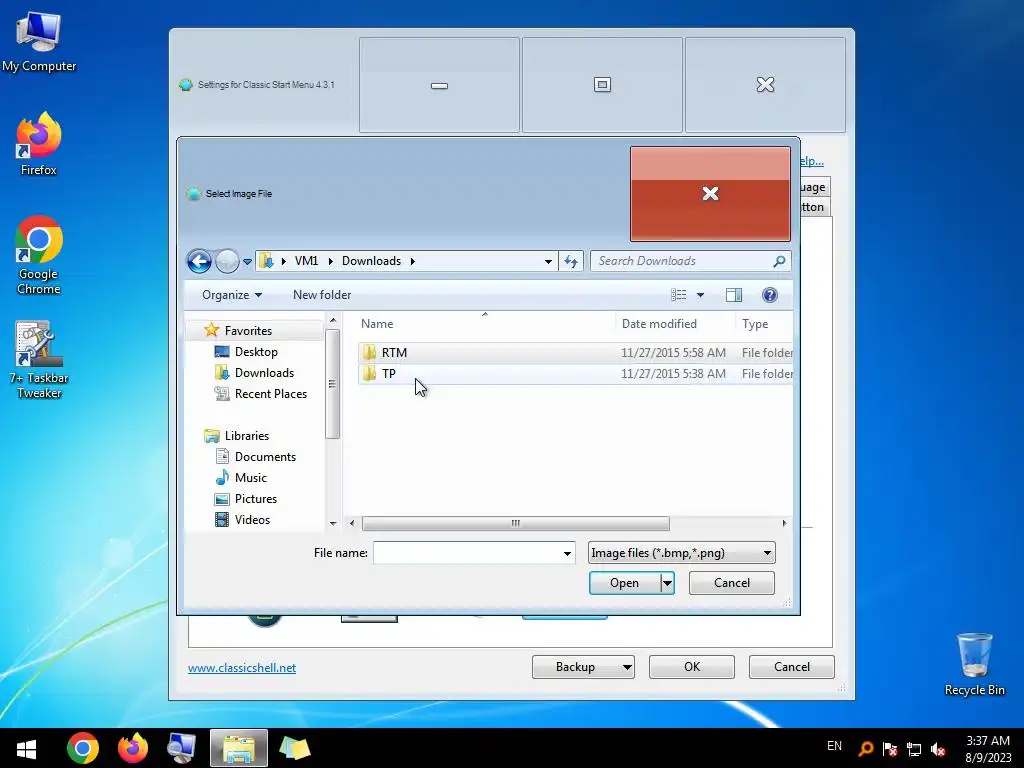
Task: Click horizontal scrollbar left arrow
Action: click(352, 523)
